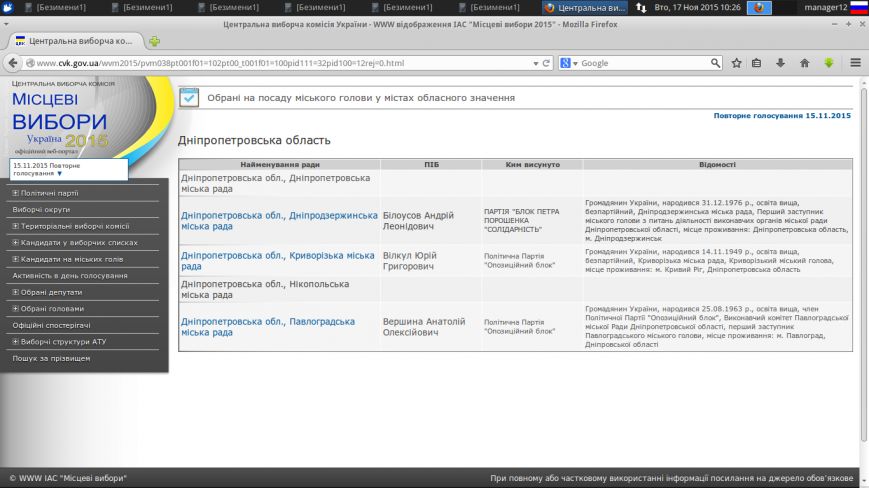Open the bookmarks list icon
The width and height of the screenshot is (869, 488).
(756, 63)
